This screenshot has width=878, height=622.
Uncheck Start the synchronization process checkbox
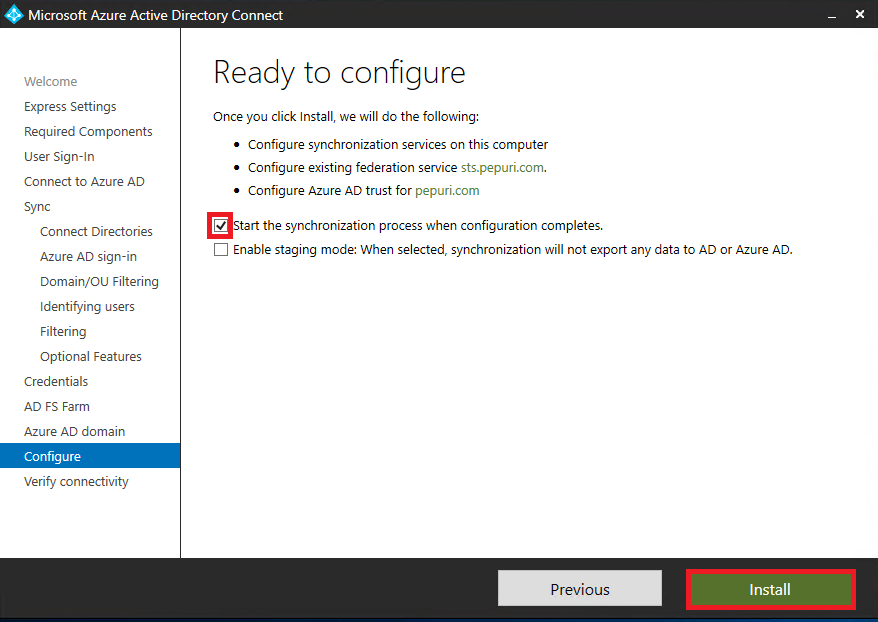point(221,226)
